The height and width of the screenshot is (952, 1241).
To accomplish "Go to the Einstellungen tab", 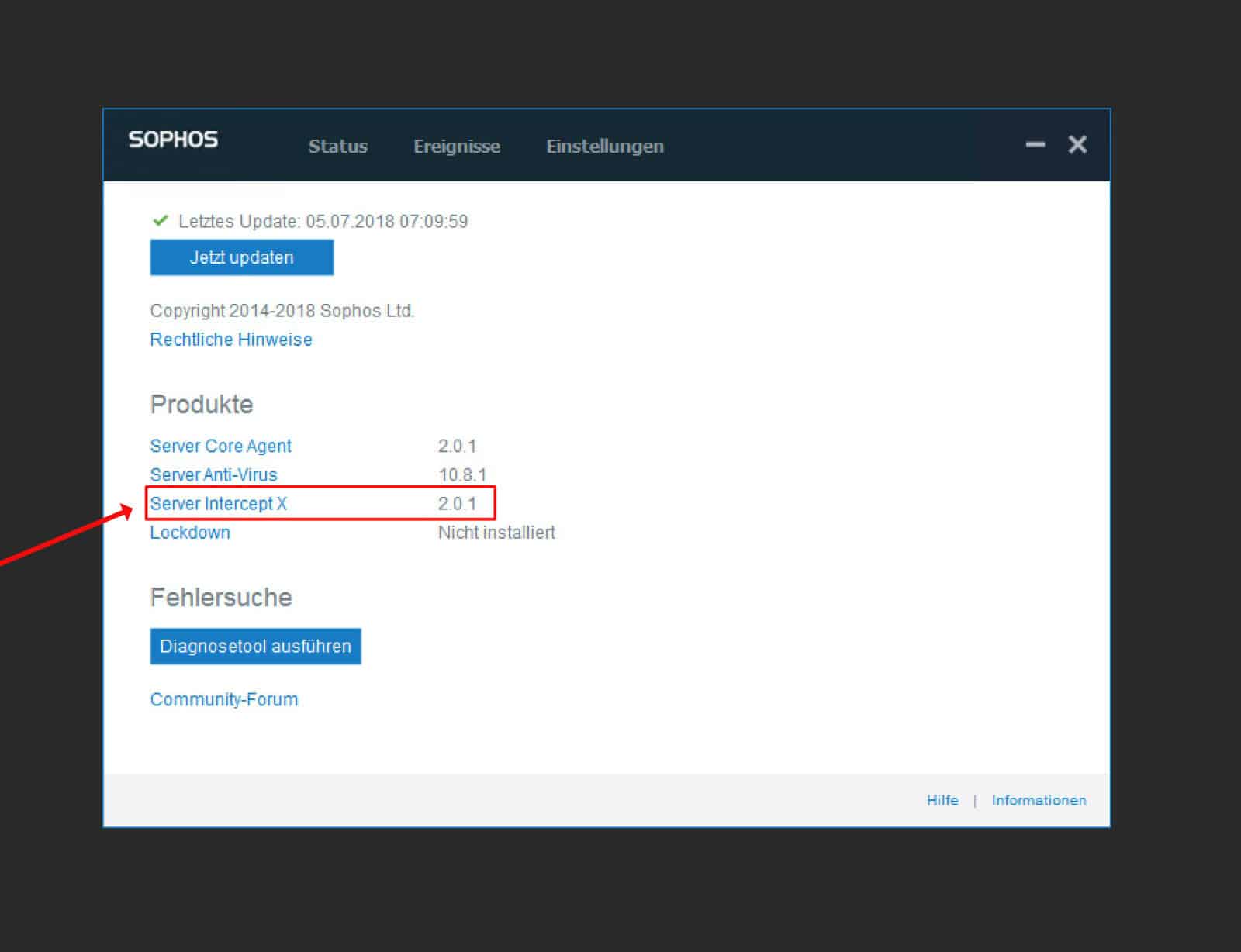I will (x=604, y=147).
